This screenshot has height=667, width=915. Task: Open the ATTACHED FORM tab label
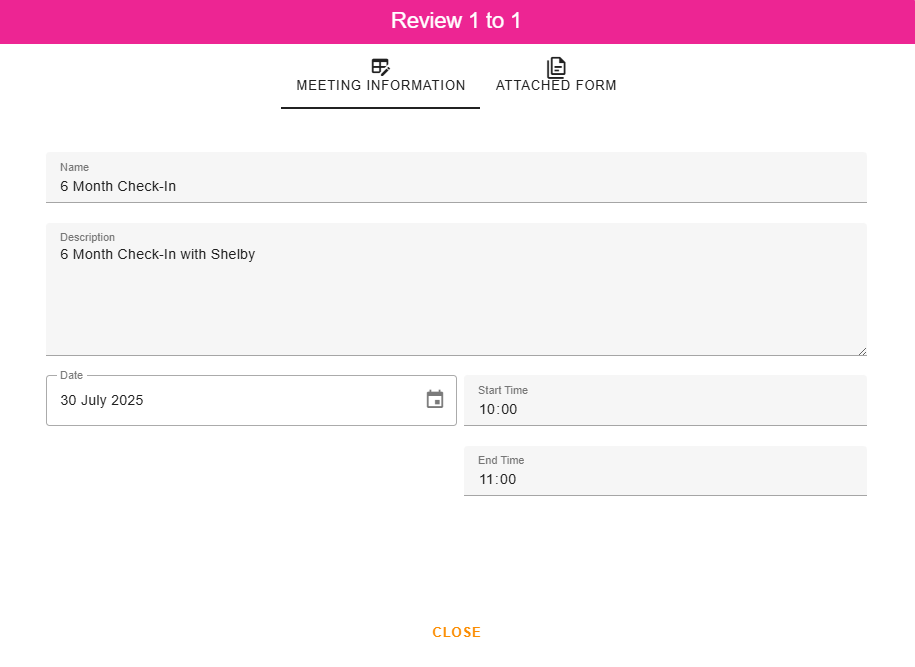pos(556,86)
